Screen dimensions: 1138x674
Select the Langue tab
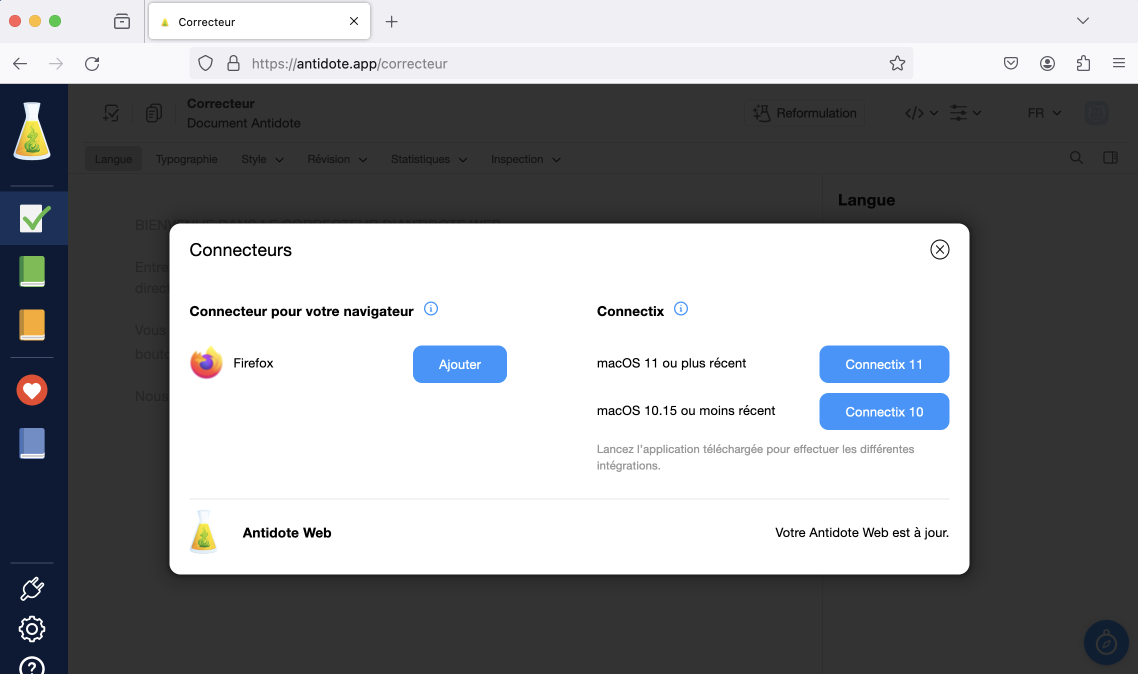pos(113,159)
